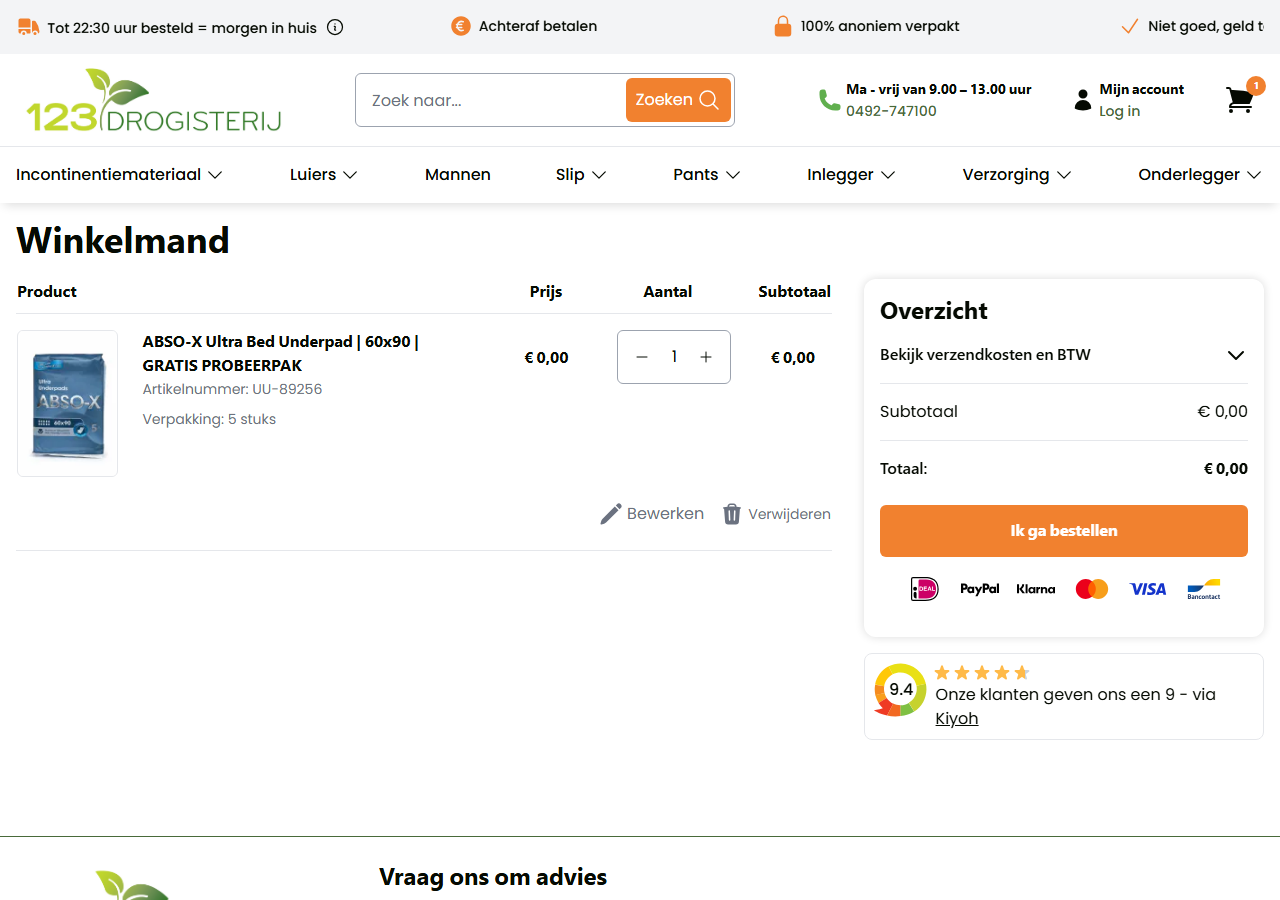
Task: Decrease quantity with the minus icon
Action: click(x=642, y=357)
